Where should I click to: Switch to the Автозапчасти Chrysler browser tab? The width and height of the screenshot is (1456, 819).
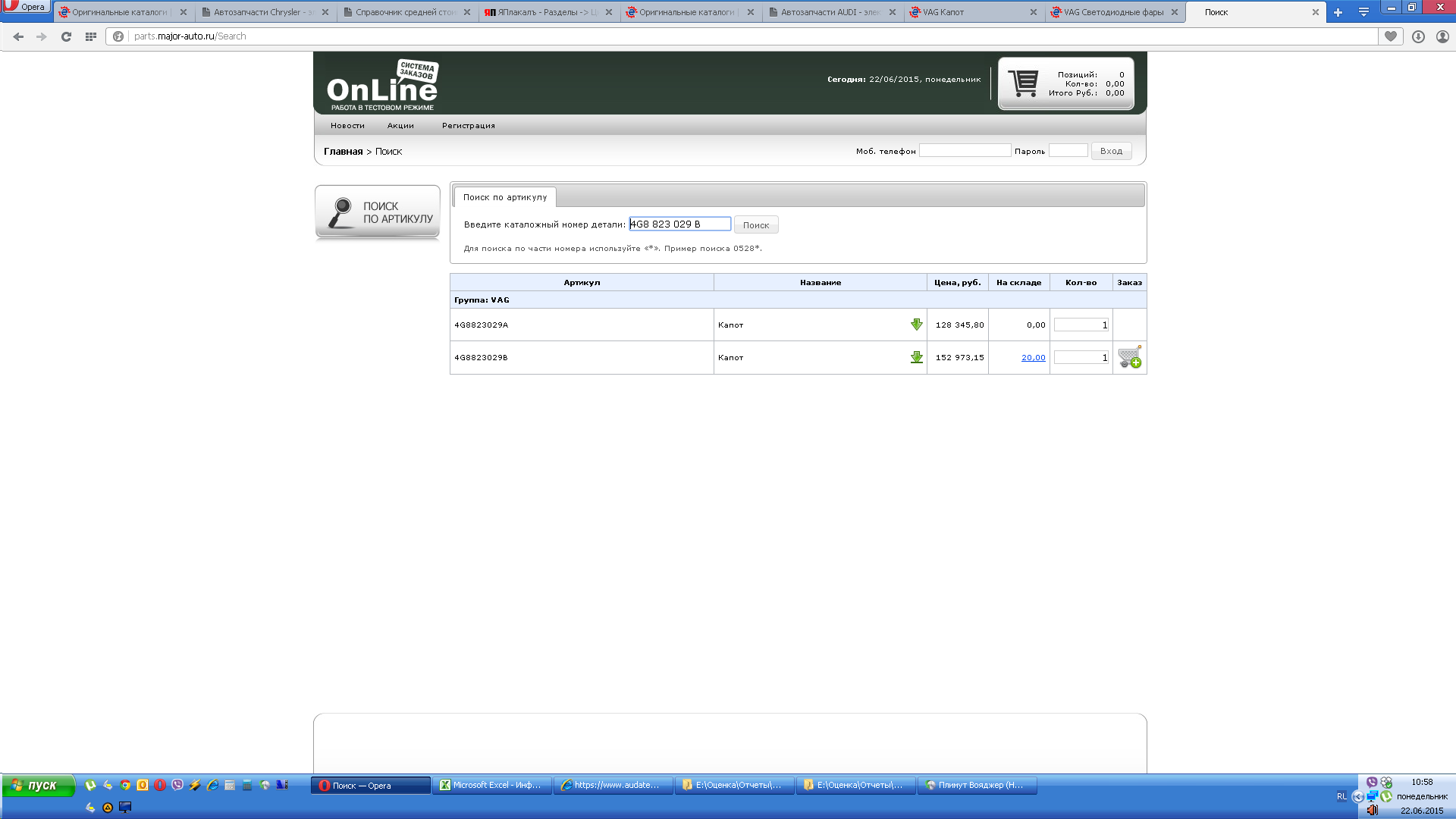[265, 12]
